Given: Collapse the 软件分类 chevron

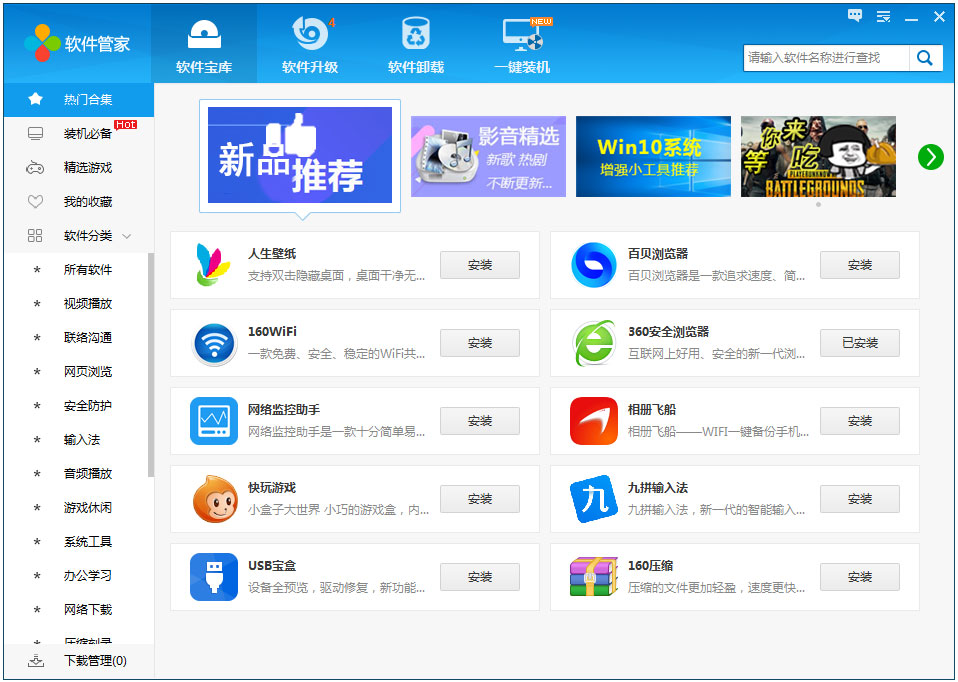Looking at the screenshot, I should pos(126,236).
